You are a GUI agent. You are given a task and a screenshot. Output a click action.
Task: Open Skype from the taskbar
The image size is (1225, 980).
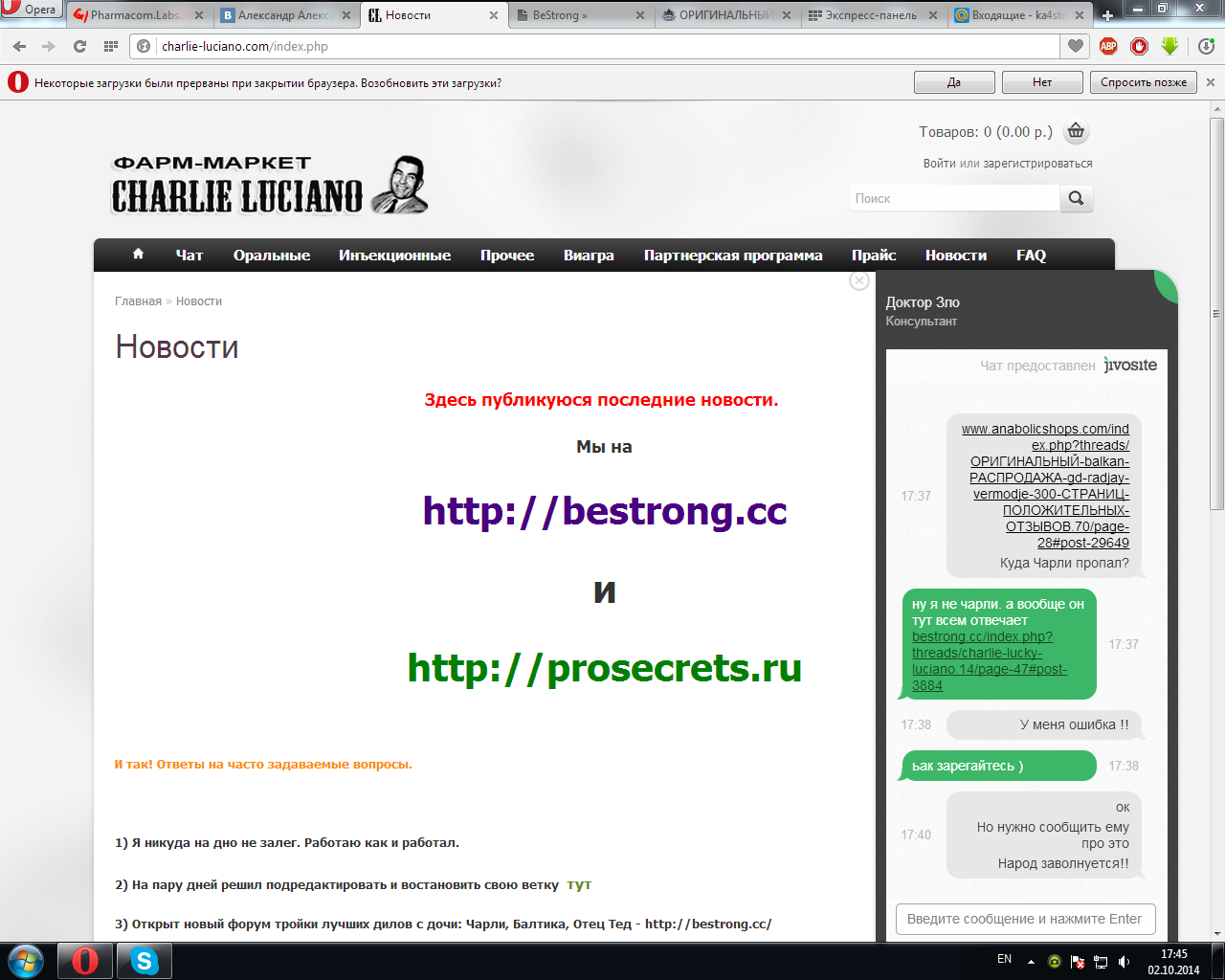tap(145, 961)
